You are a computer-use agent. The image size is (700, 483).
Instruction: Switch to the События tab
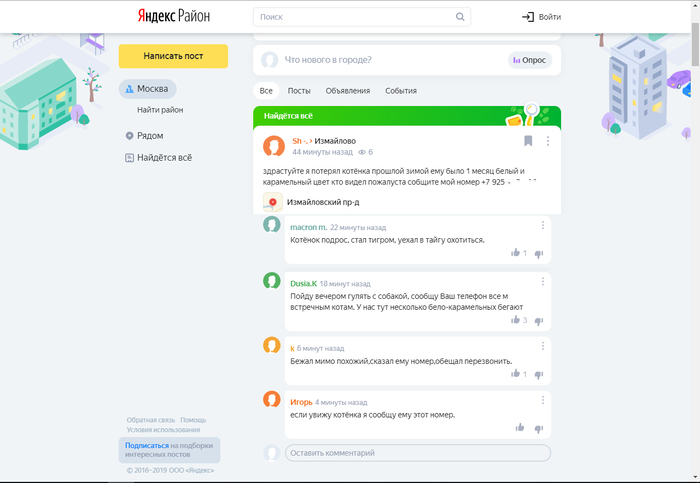[401, 91]
